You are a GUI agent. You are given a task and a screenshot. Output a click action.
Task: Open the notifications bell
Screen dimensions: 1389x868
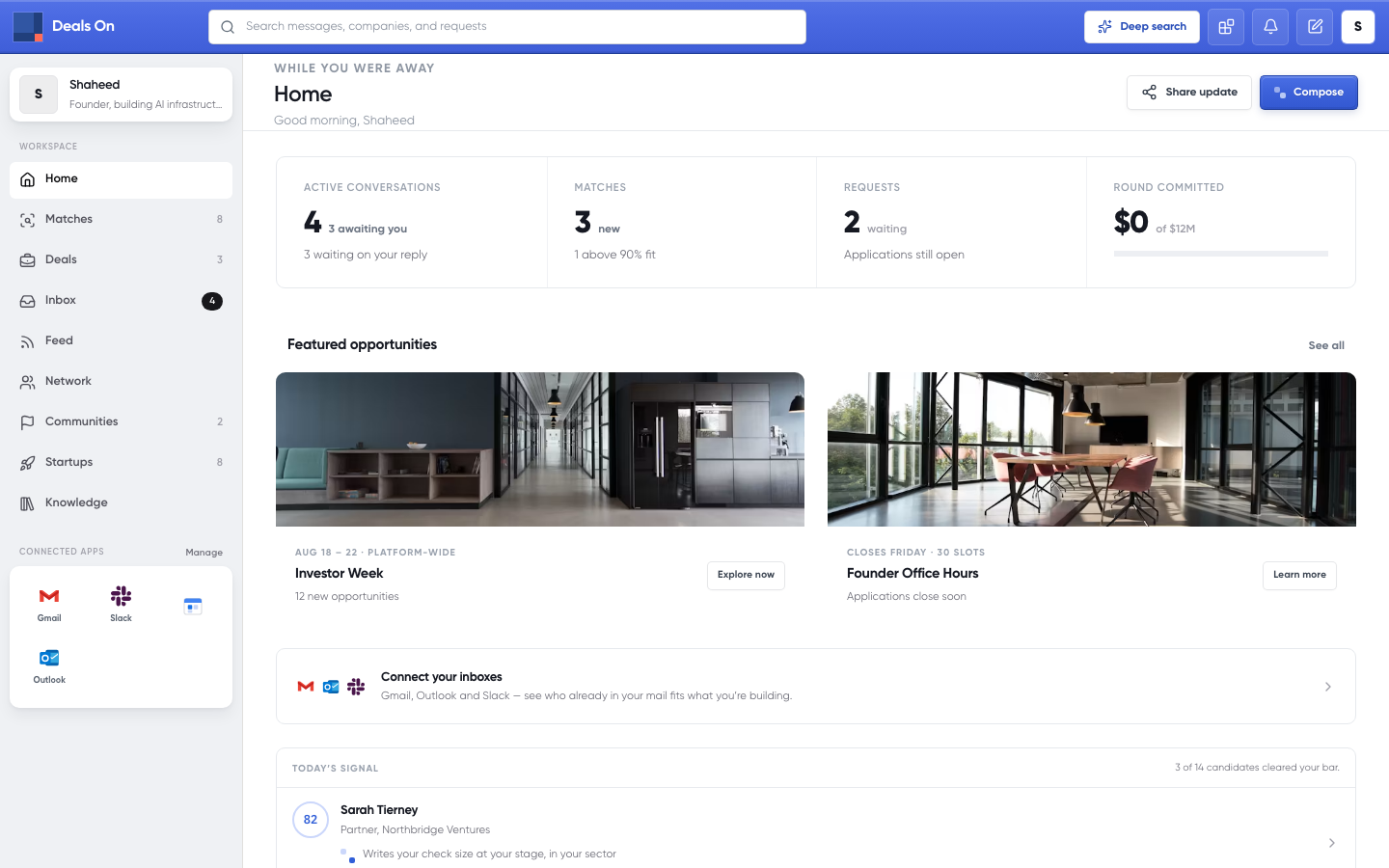point(1270,27)
